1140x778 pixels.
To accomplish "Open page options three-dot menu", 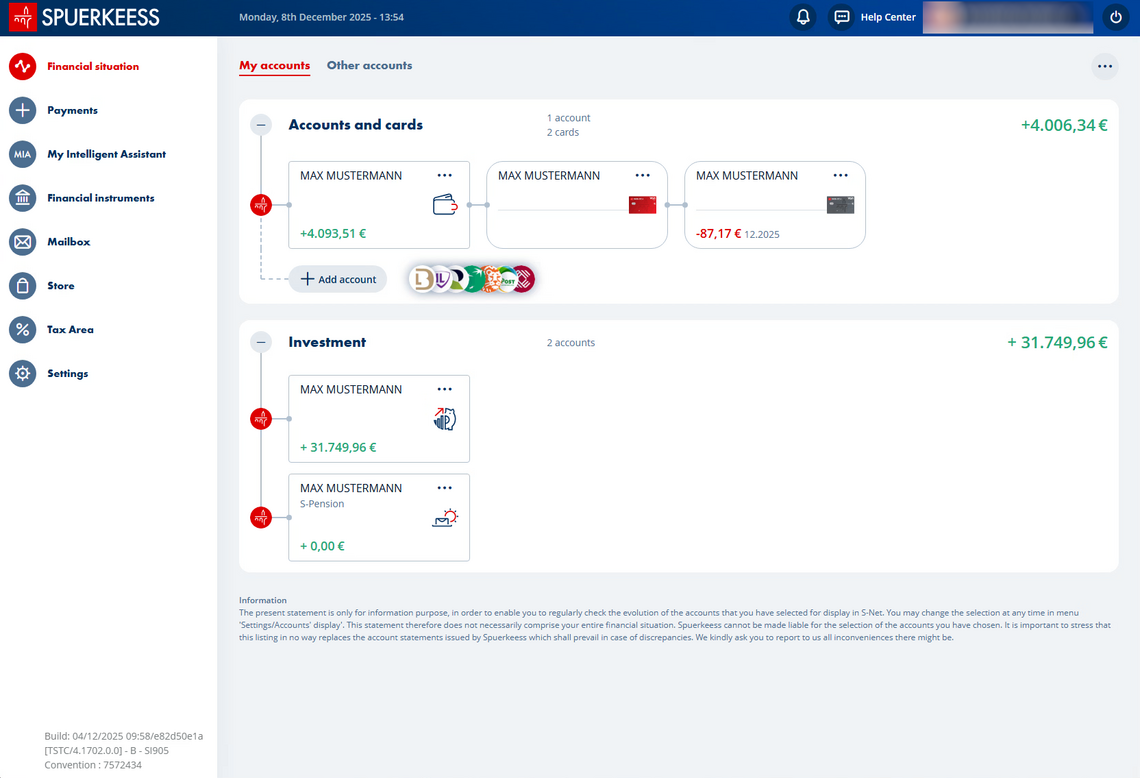I will [1104, 67].
